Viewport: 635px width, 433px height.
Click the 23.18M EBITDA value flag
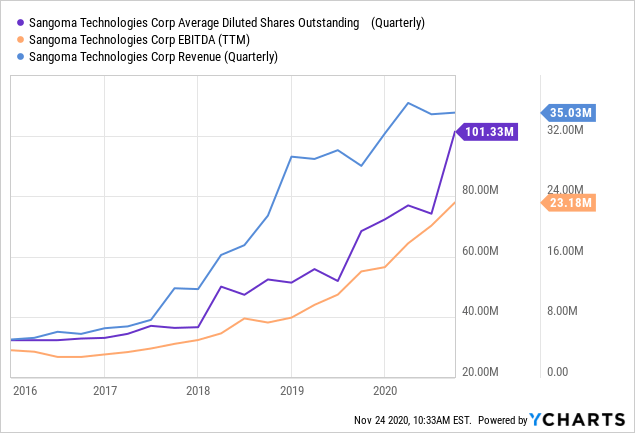click(568, 203)
